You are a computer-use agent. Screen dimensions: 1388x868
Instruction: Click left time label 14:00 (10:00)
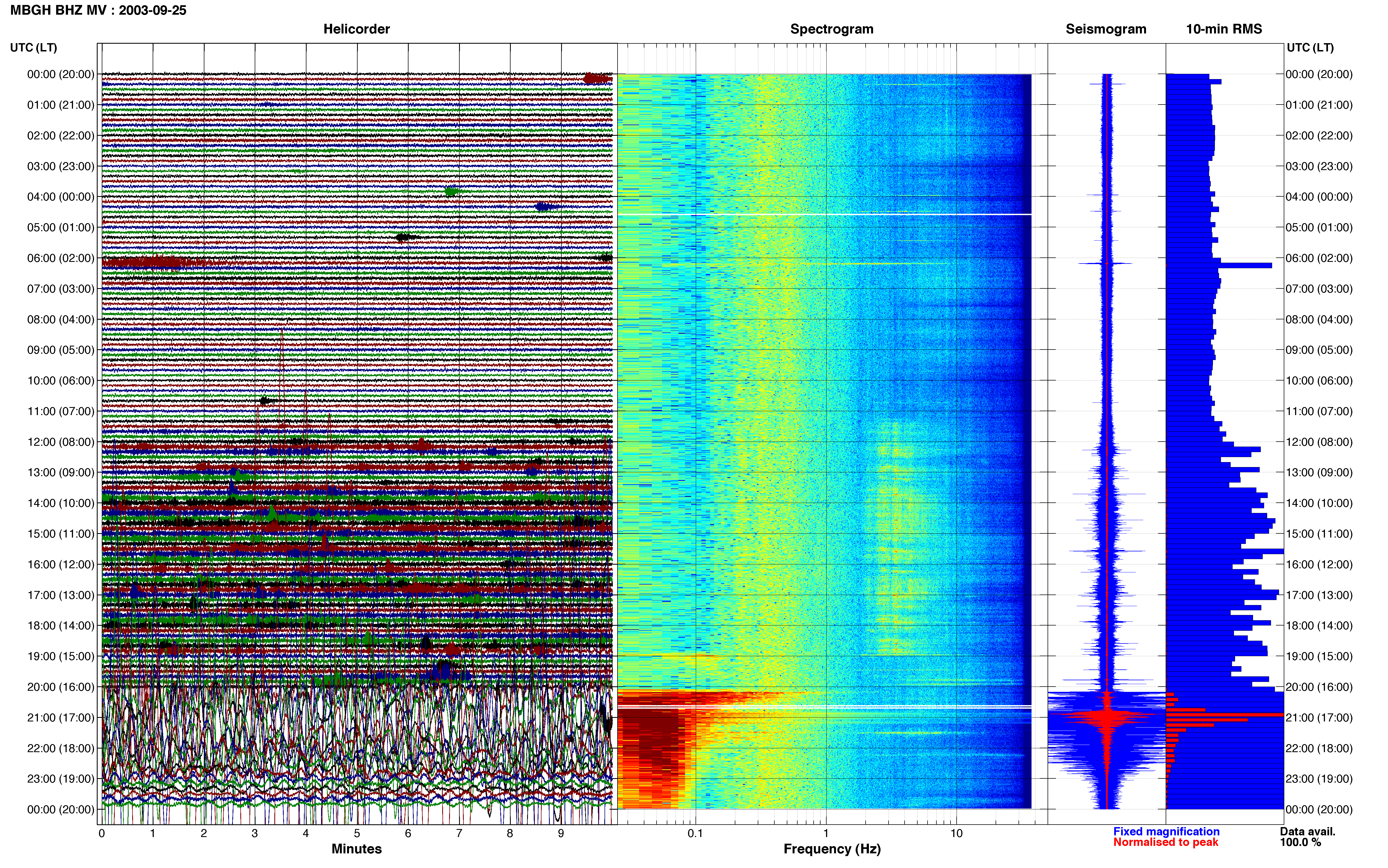coord(61,504)
